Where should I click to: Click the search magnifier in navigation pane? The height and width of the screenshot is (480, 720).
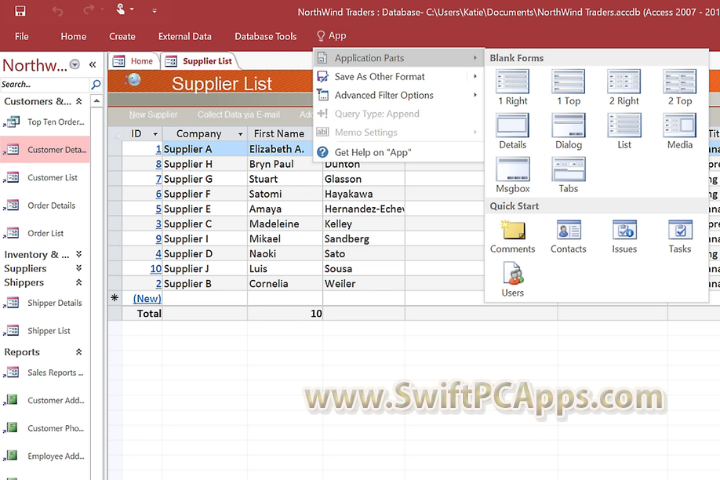coord(96,85)
